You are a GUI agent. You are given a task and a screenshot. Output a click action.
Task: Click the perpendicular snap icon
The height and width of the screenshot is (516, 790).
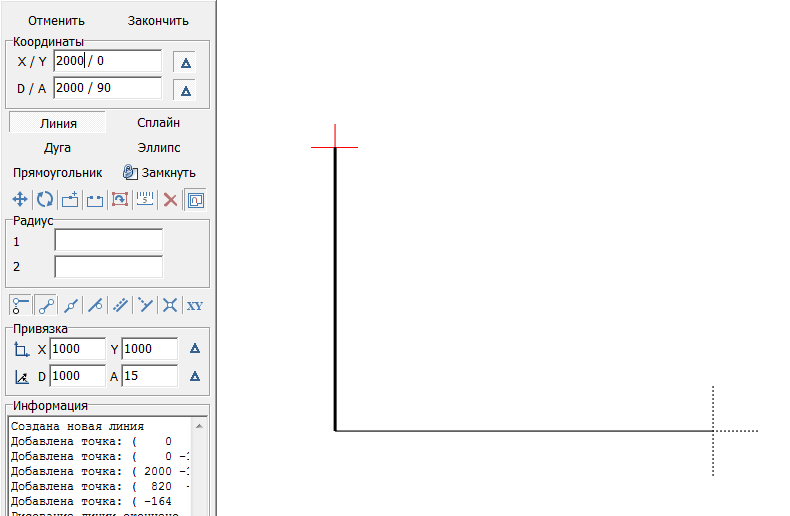pyautogui.click(x=145, y=305)
